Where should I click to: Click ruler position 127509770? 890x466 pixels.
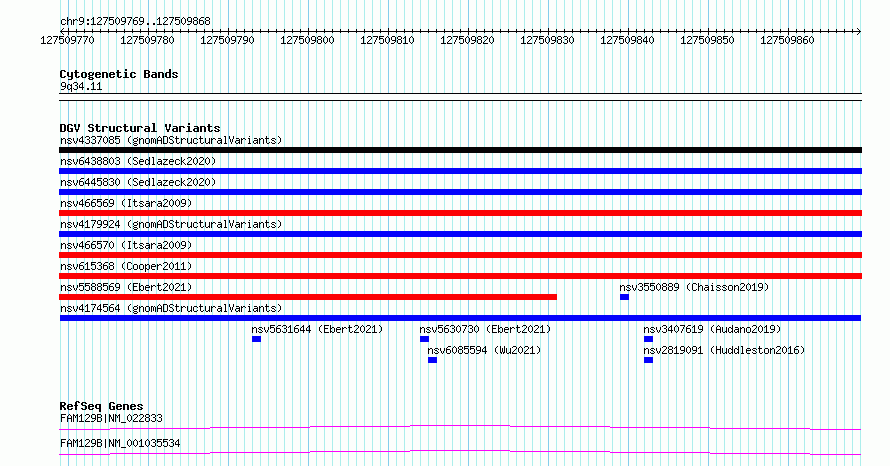[x=68, y=40]
